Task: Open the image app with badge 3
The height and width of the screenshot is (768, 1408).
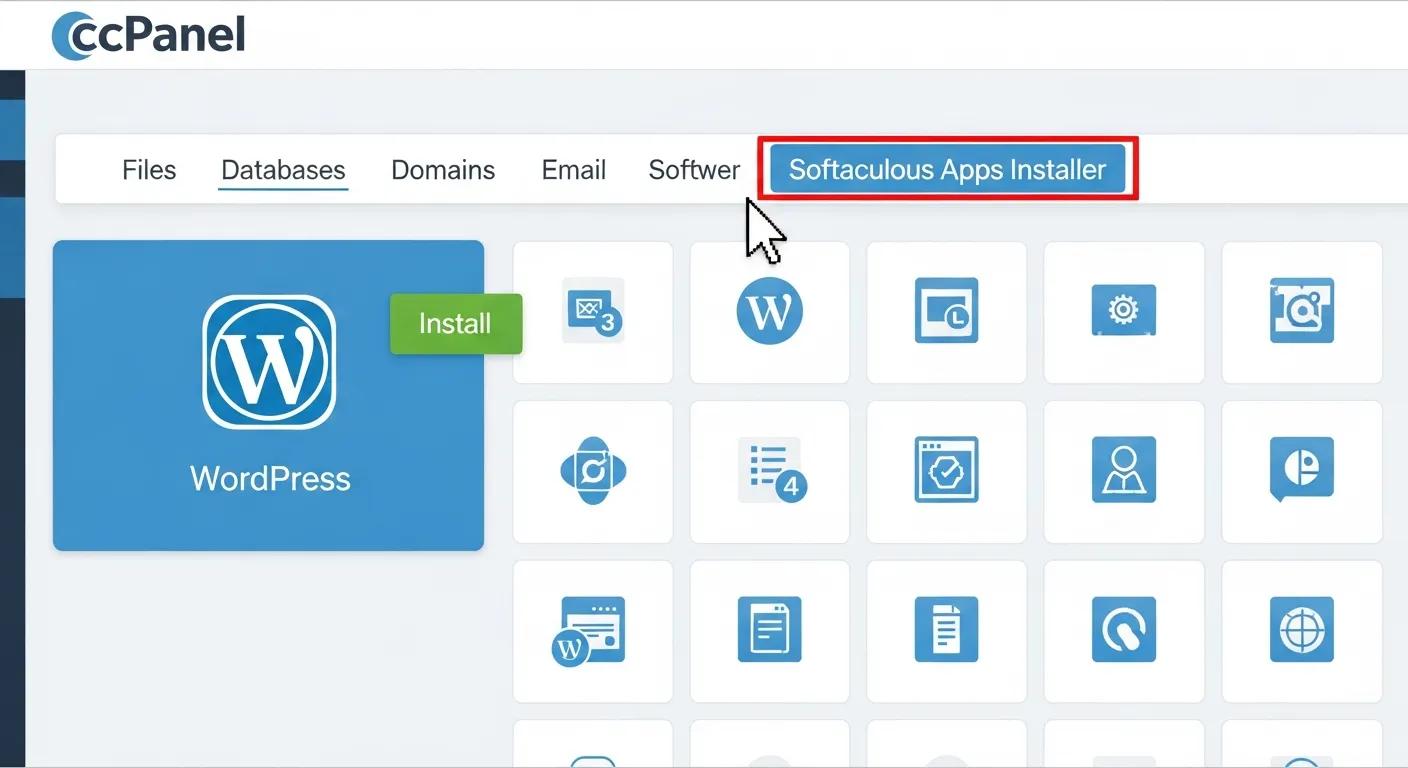Action: [x=593, y=312]
